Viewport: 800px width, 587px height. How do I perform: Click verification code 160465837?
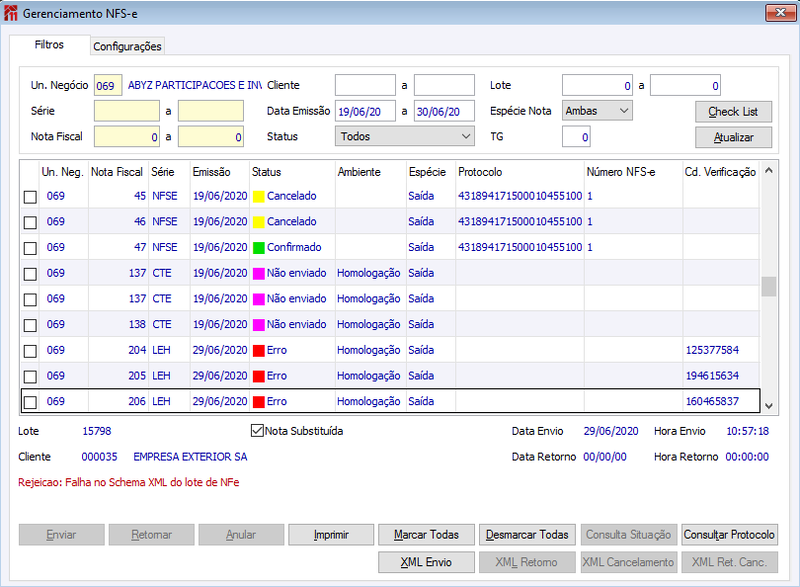712,401
